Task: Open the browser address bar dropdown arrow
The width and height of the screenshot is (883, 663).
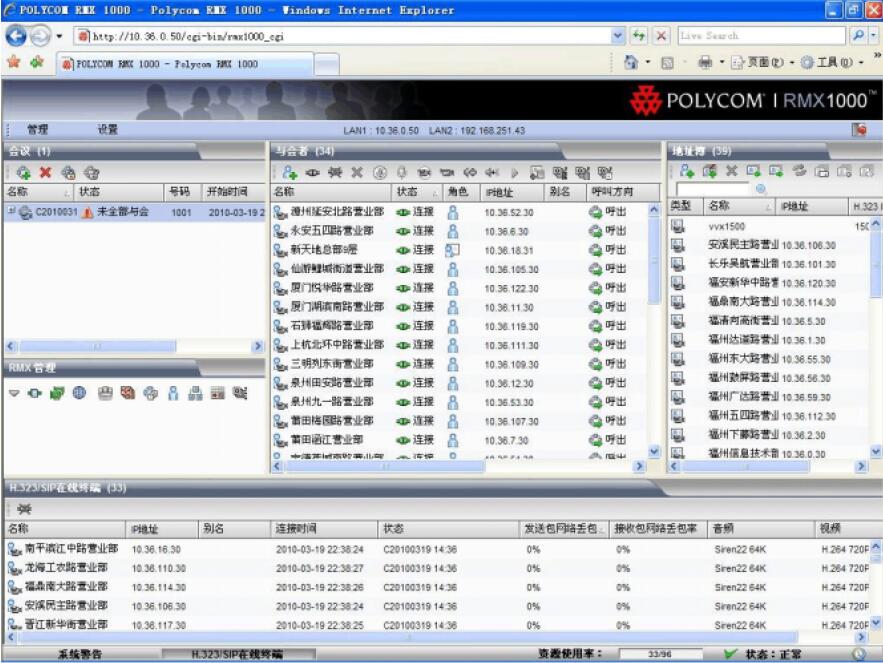Action: [619, 36]
